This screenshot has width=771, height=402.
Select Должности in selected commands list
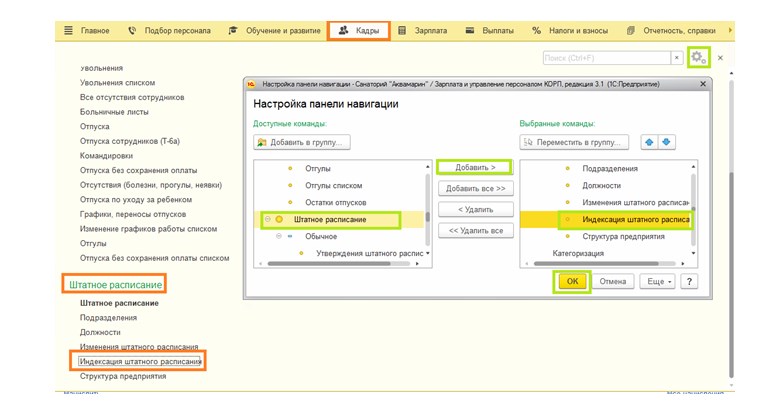coord(601,185)
